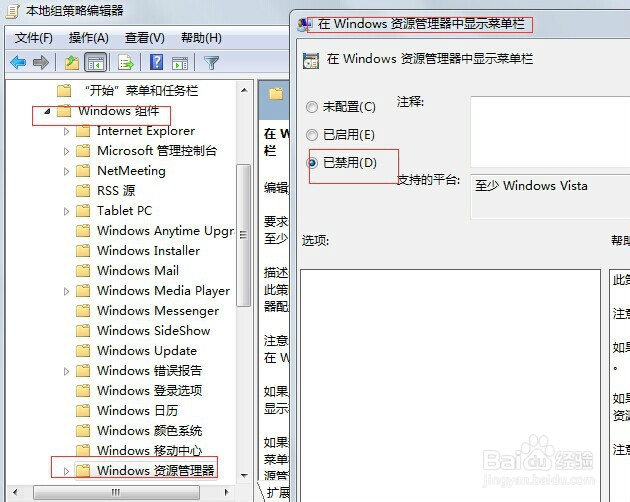Expand the Microsoft 管理控制台 node
630x502 pixels.
[x=66, y=152]
